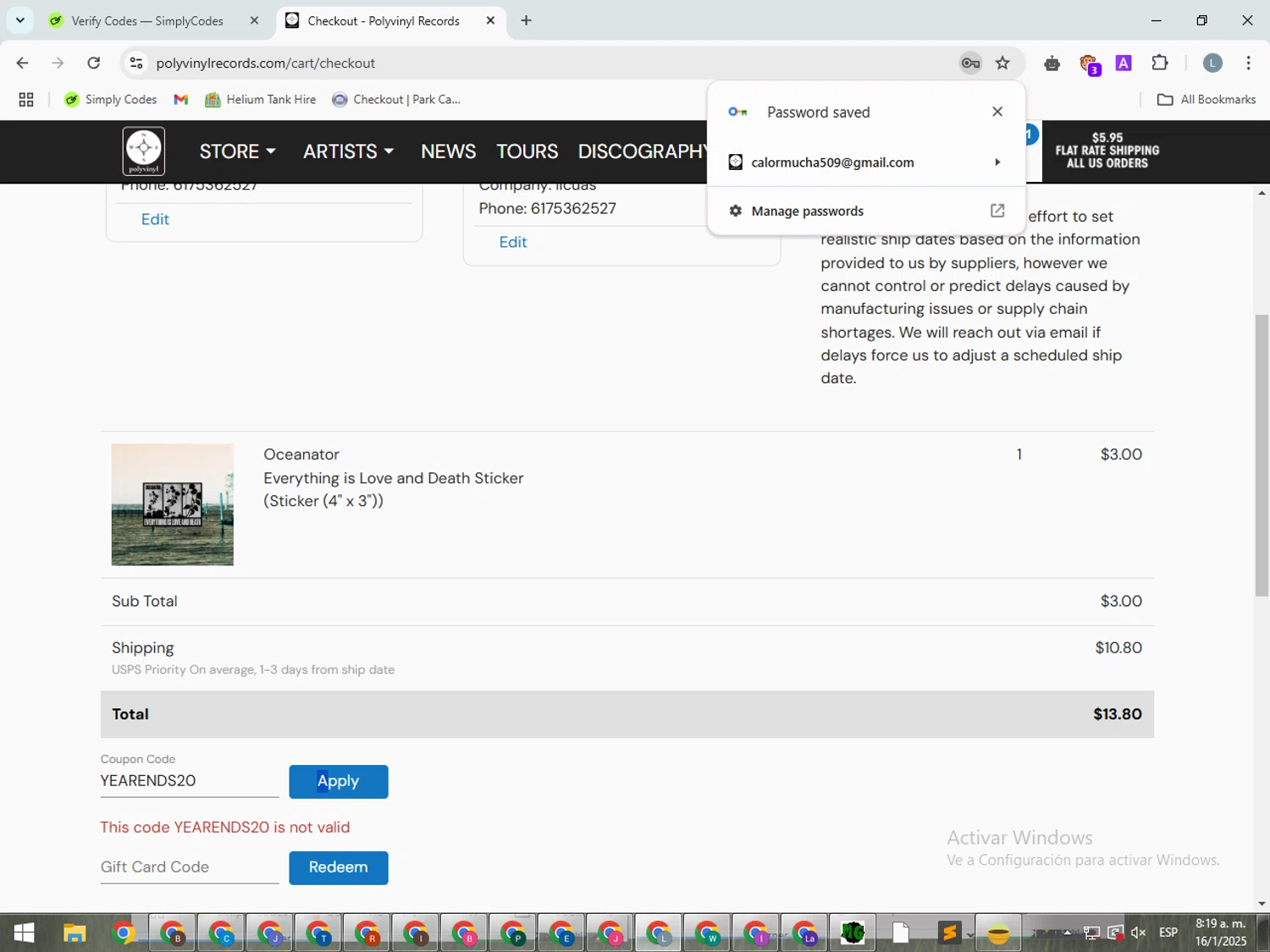Bookmark this page with the star icon
This screenshot has width=1270, height=952.
pos(1002,63)
